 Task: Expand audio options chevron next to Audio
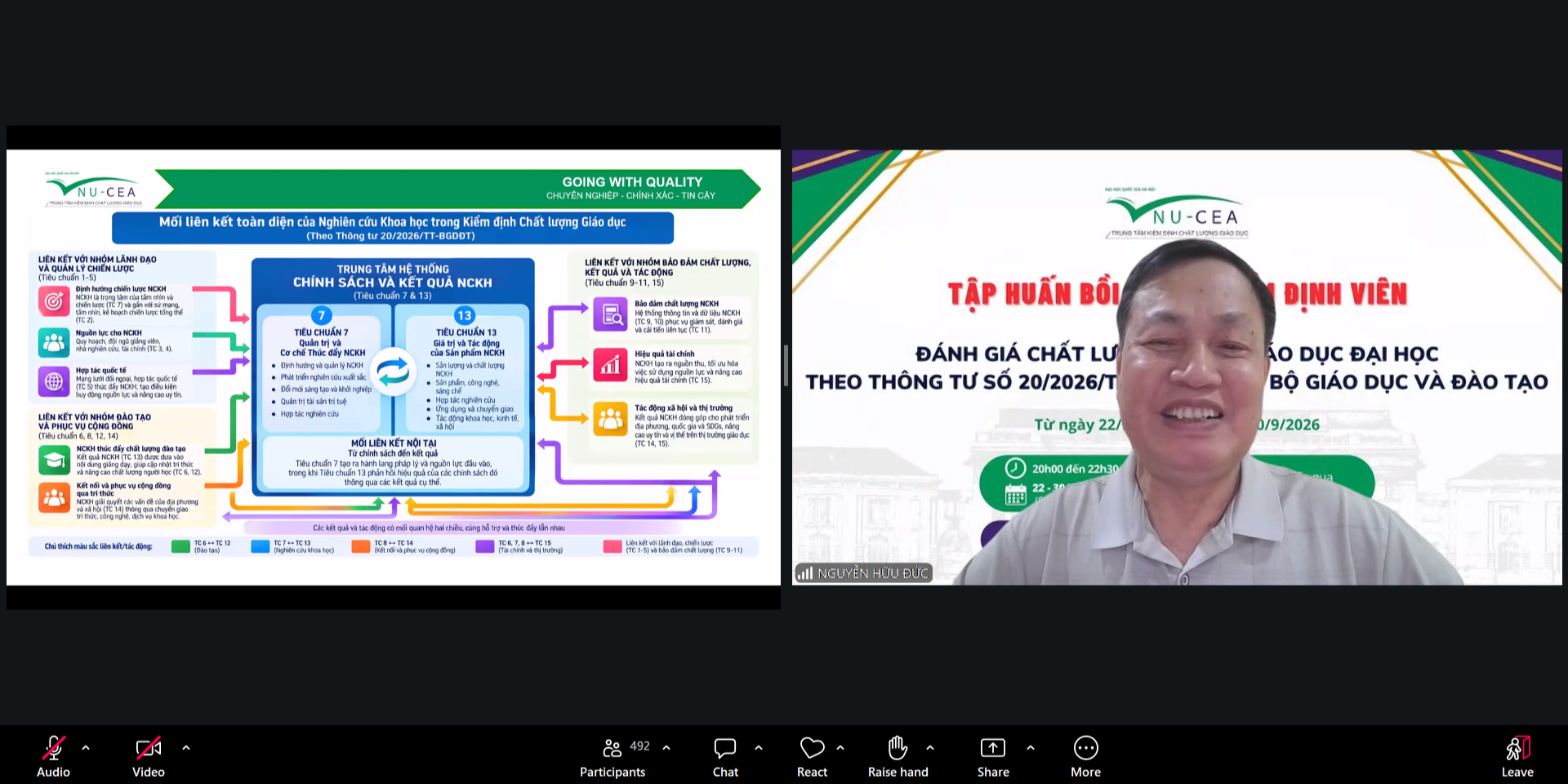coord(86,747)
